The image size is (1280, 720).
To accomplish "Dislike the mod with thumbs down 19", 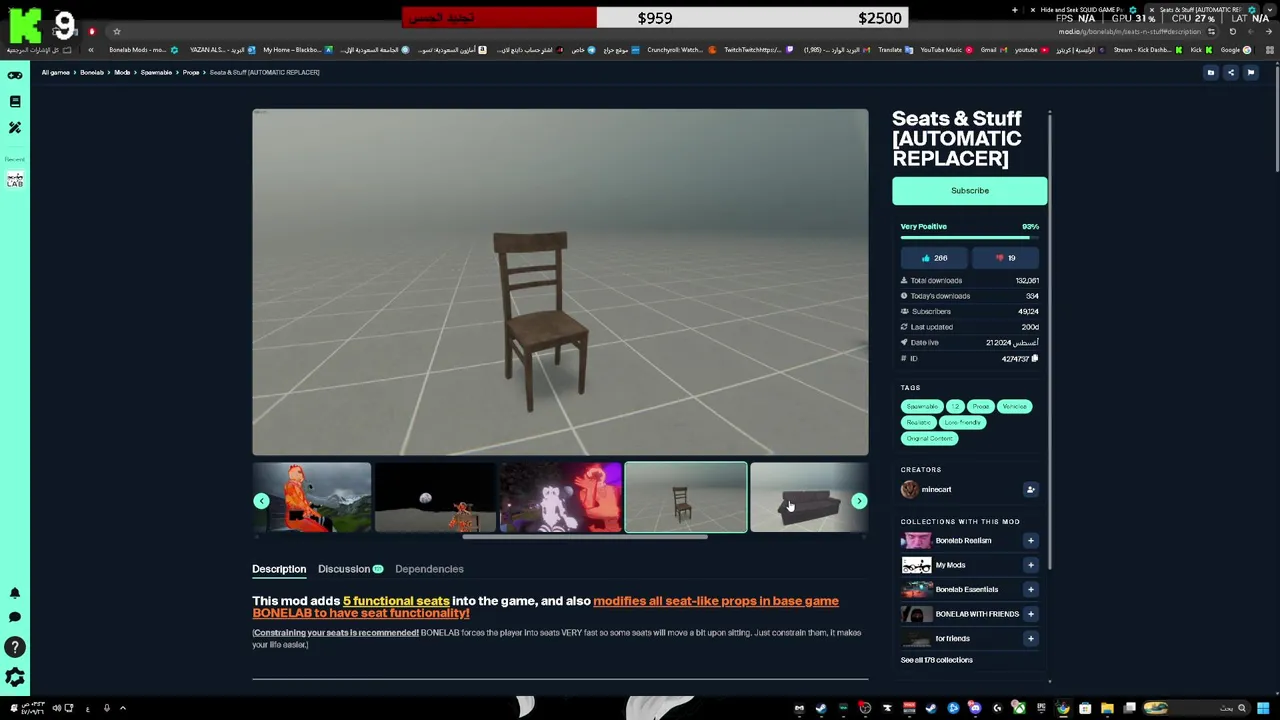I will [1005, 258].
